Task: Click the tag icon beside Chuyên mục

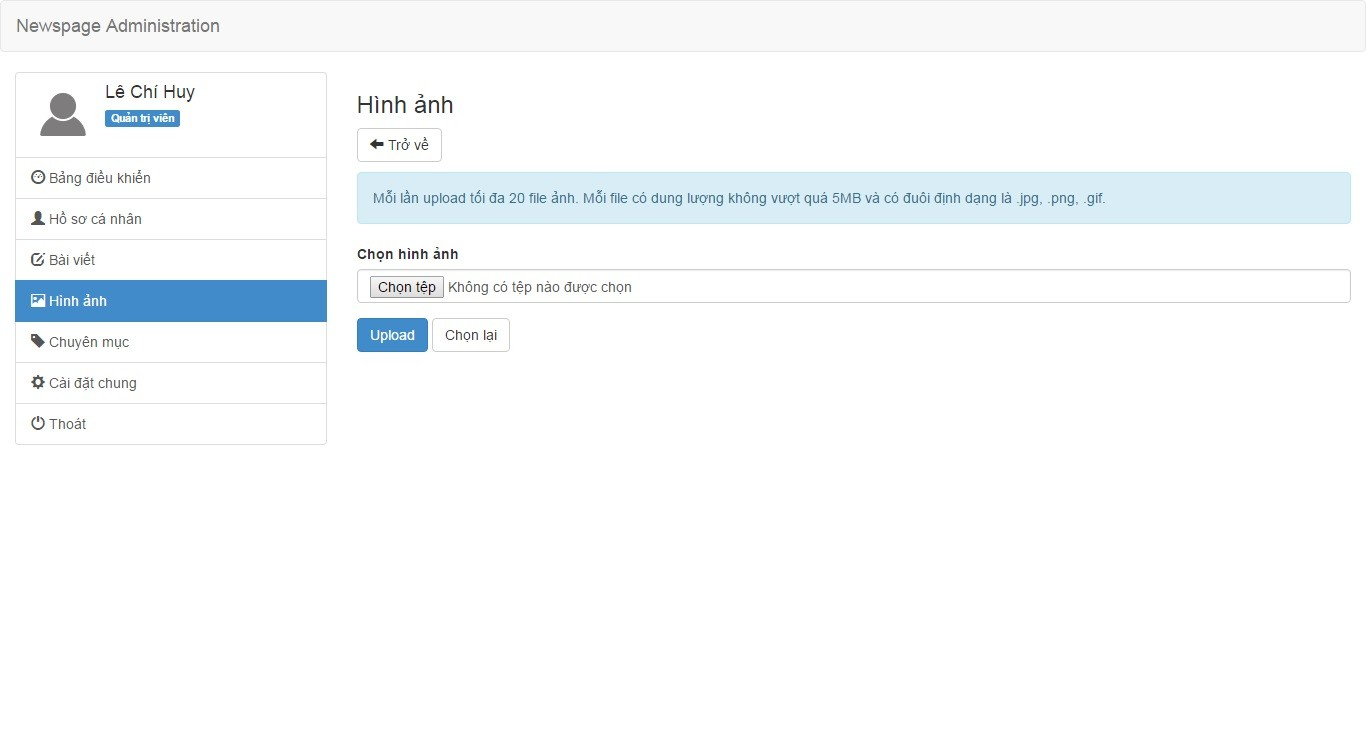Action: point(38,341)
